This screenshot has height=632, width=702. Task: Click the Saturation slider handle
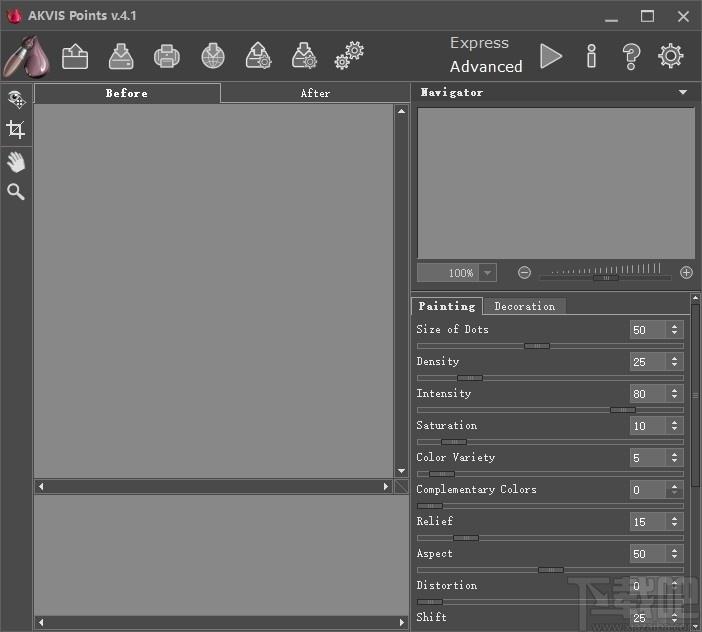pos(454,442)
